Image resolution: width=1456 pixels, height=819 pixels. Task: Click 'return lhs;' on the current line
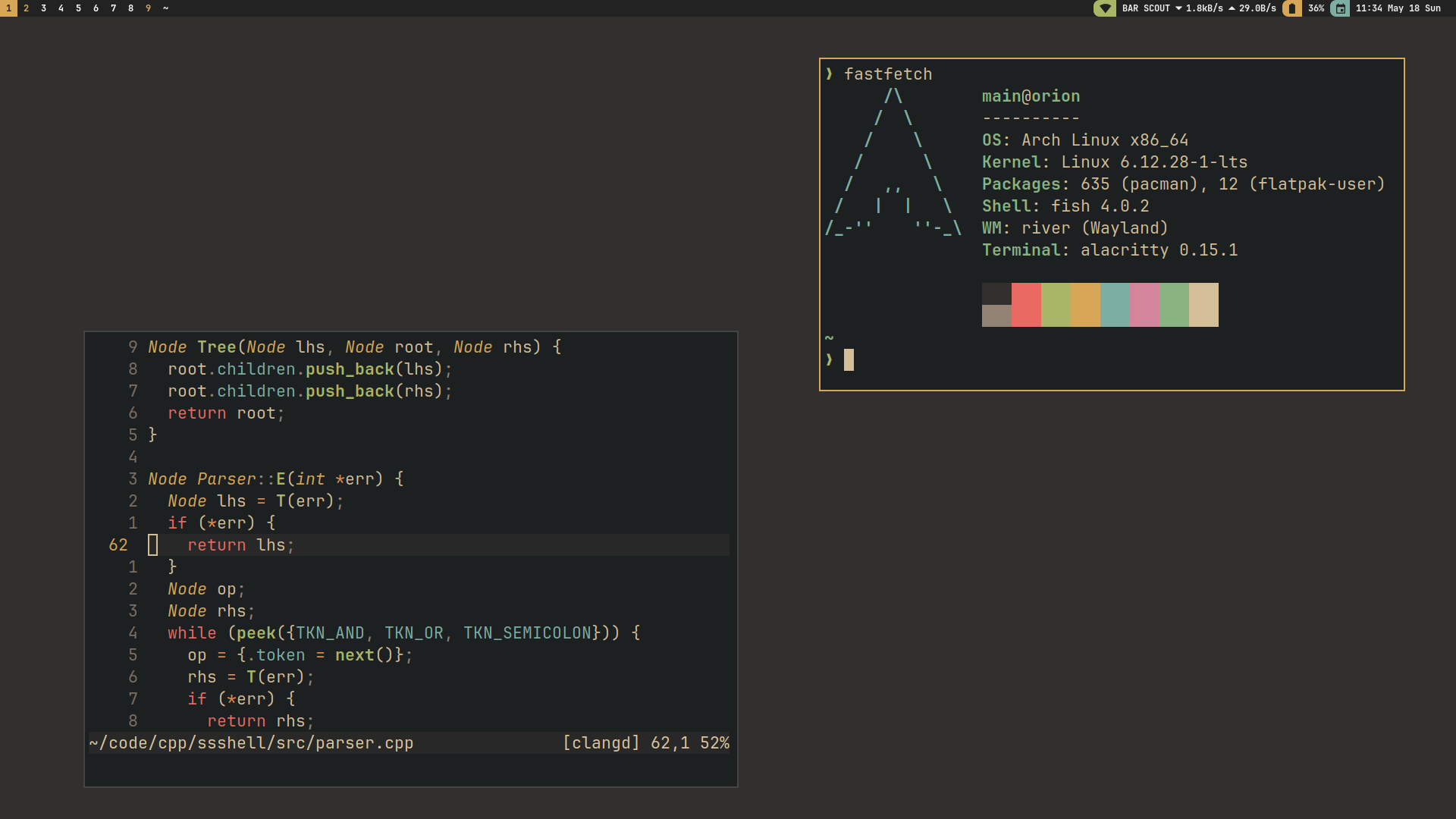coord(241,545)
